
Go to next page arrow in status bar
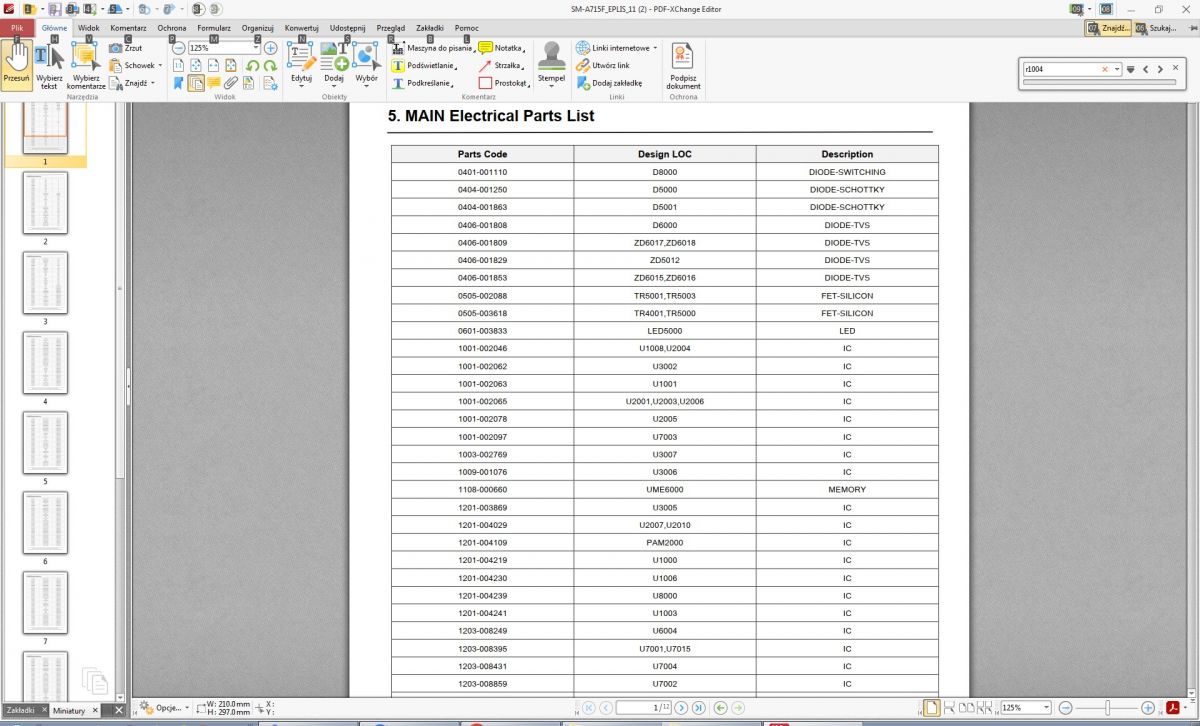pos(682,708)
